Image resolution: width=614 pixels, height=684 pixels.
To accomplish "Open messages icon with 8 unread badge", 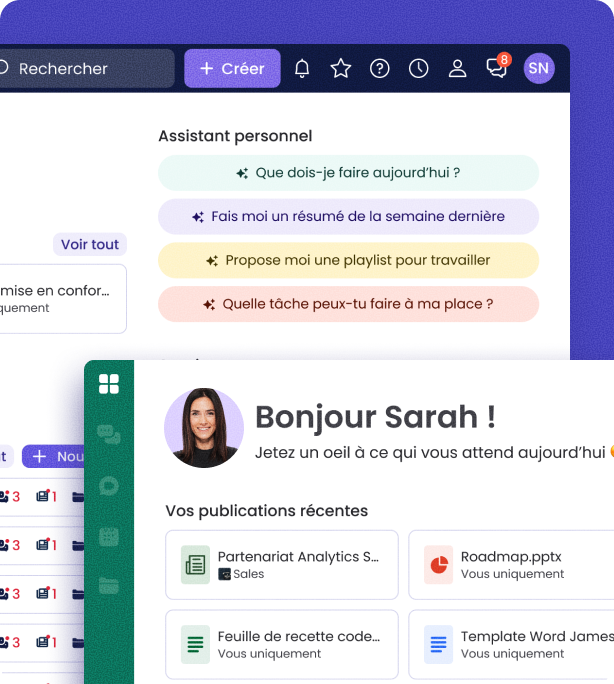I will tap(497, 68).
